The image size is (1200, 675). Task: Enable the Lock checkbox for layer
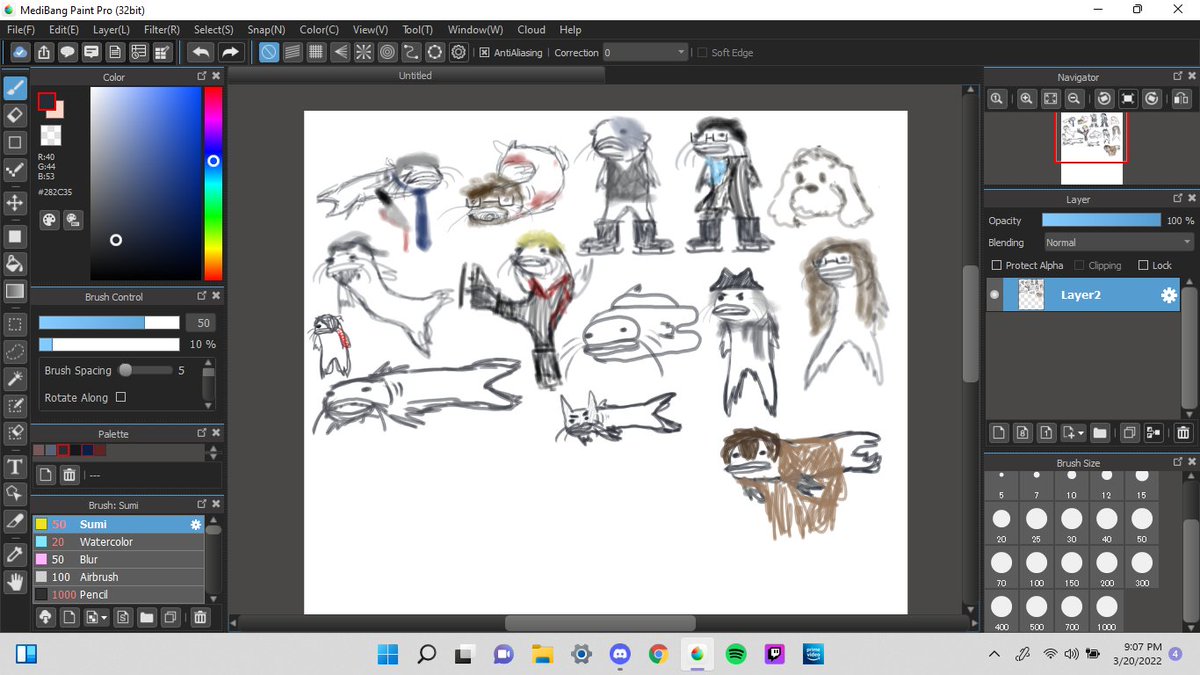(x=1143, y=265)
